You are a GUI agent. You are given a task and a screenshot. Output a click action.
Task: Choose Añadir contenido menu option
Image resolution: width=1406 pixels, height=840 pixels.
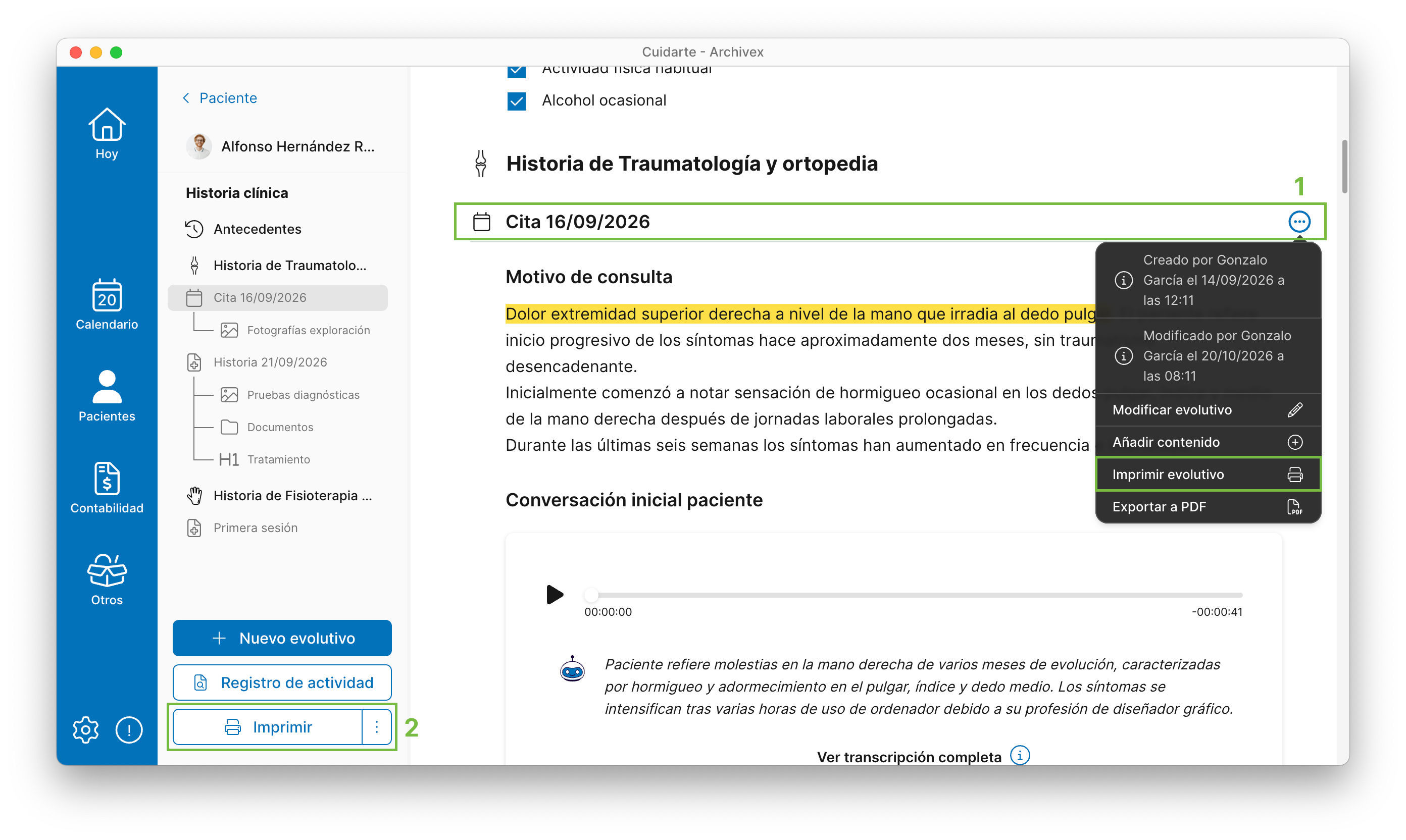[1208, 442]
